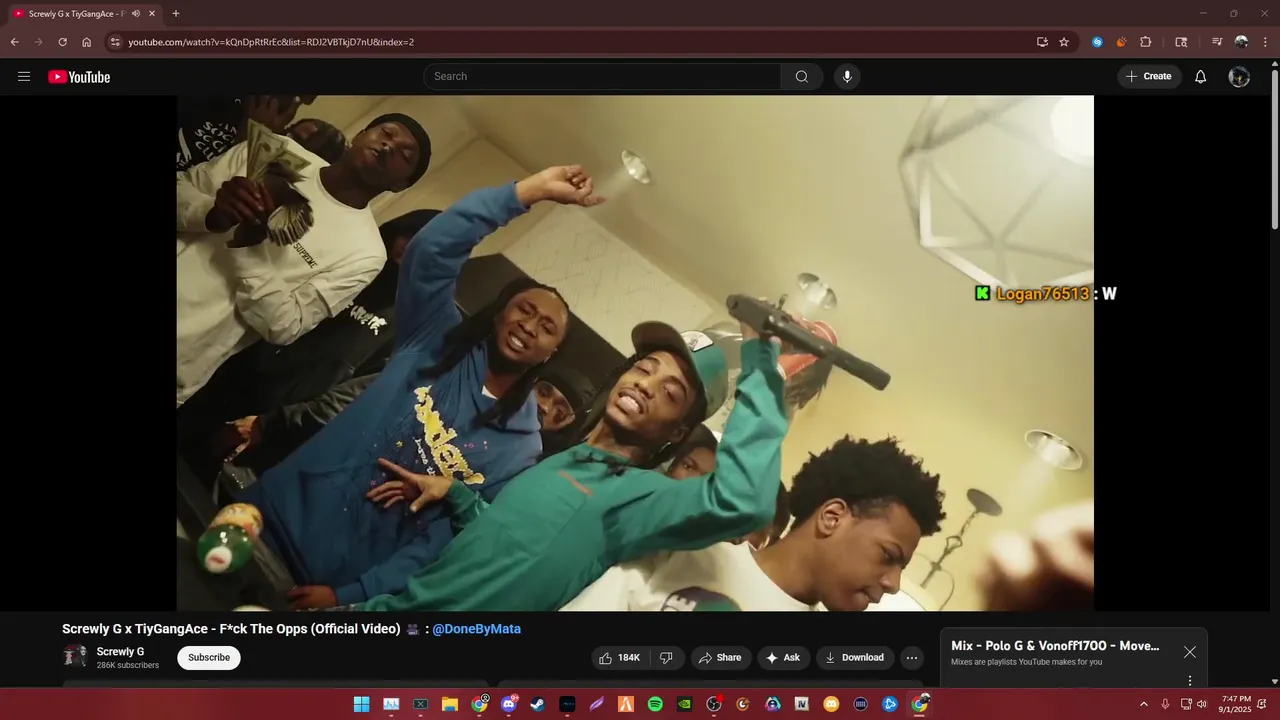This screenshot has width=1280, height=720.
Task: Open Steam from taskbar
Action: click(538, 704)
